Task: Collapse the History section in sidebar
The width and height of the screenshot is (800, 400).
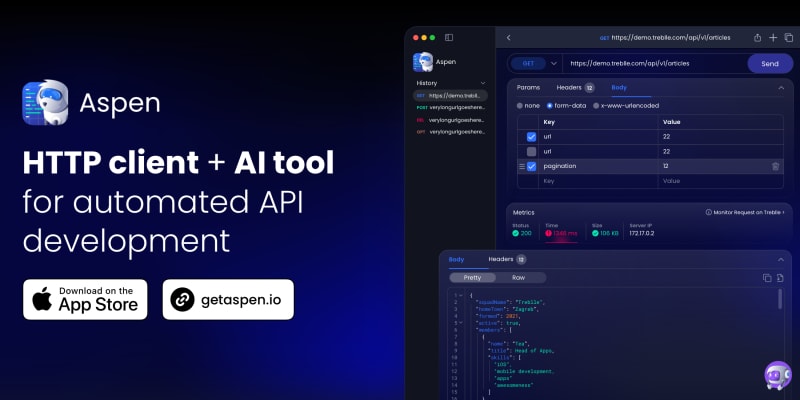Action: (x=483, y=83)
